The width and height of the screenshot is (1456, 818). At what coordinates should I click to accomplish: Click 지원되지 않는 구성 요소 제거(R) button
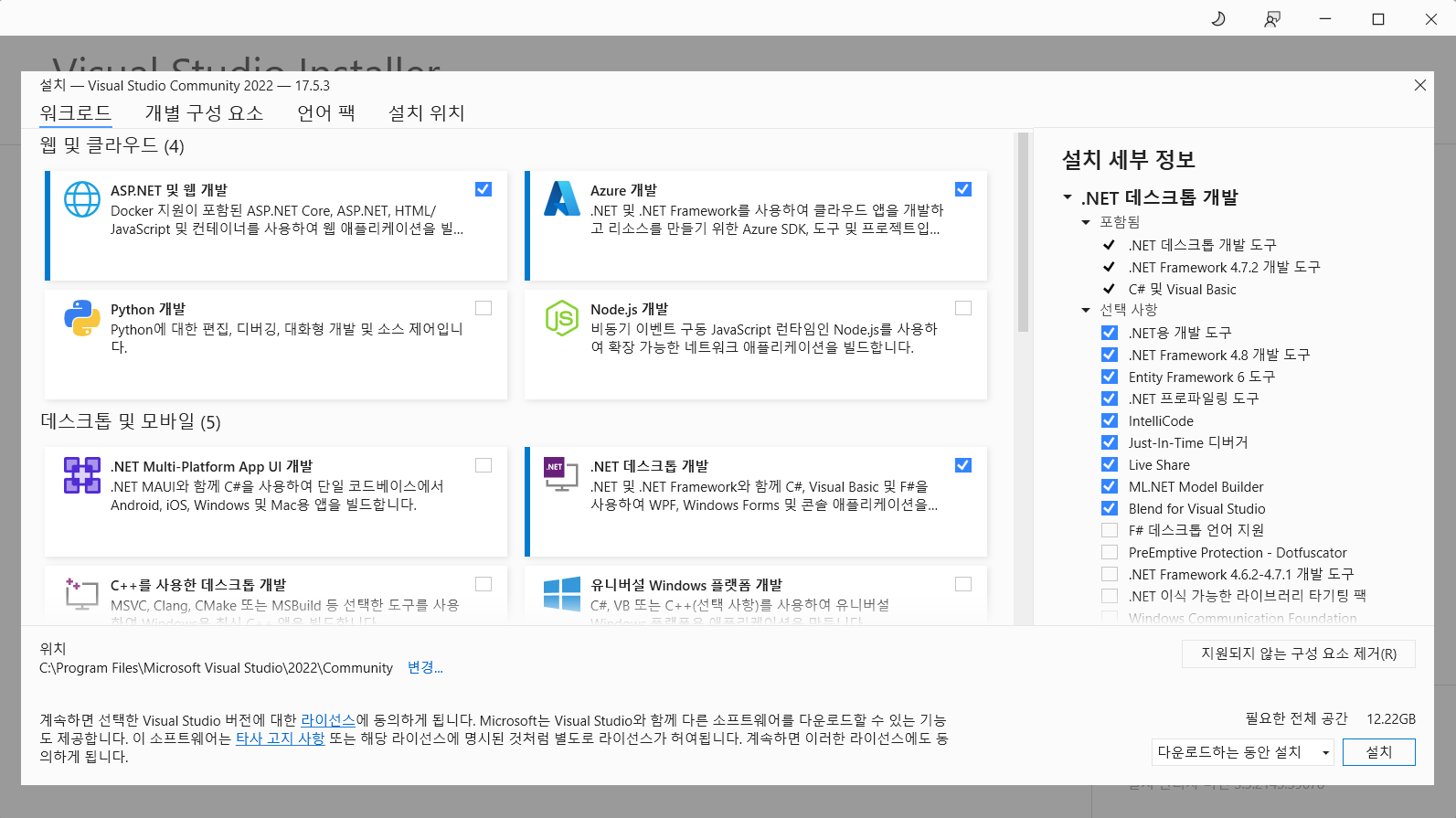click(x=1299, y=653)
